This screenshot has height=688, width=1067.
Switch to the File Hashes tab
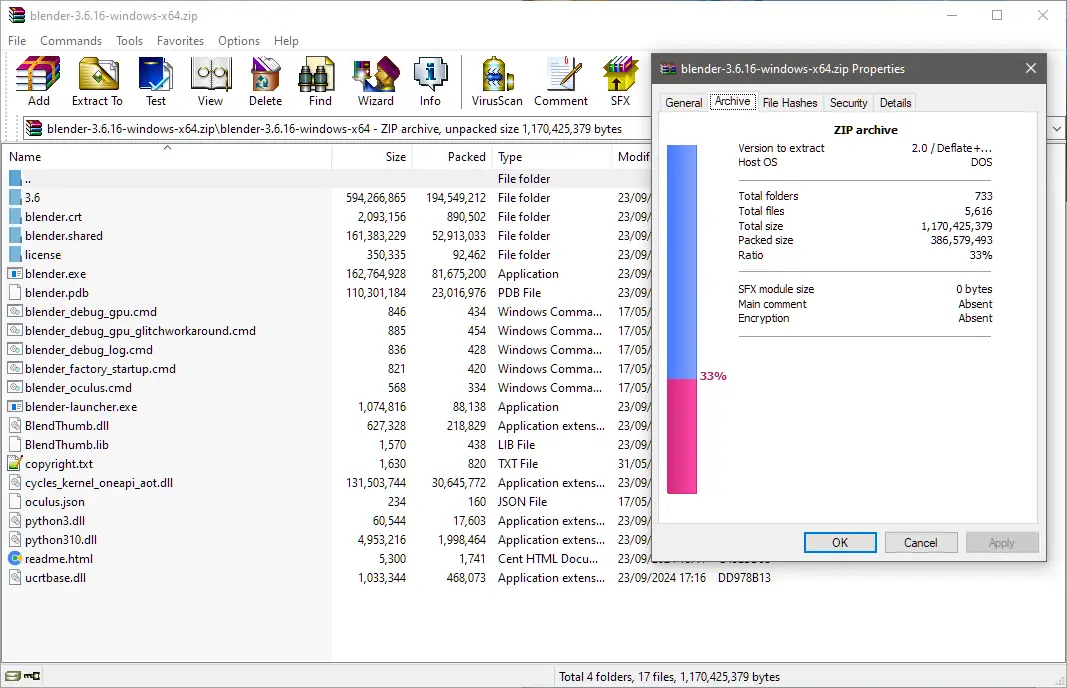tap(790, 103)
